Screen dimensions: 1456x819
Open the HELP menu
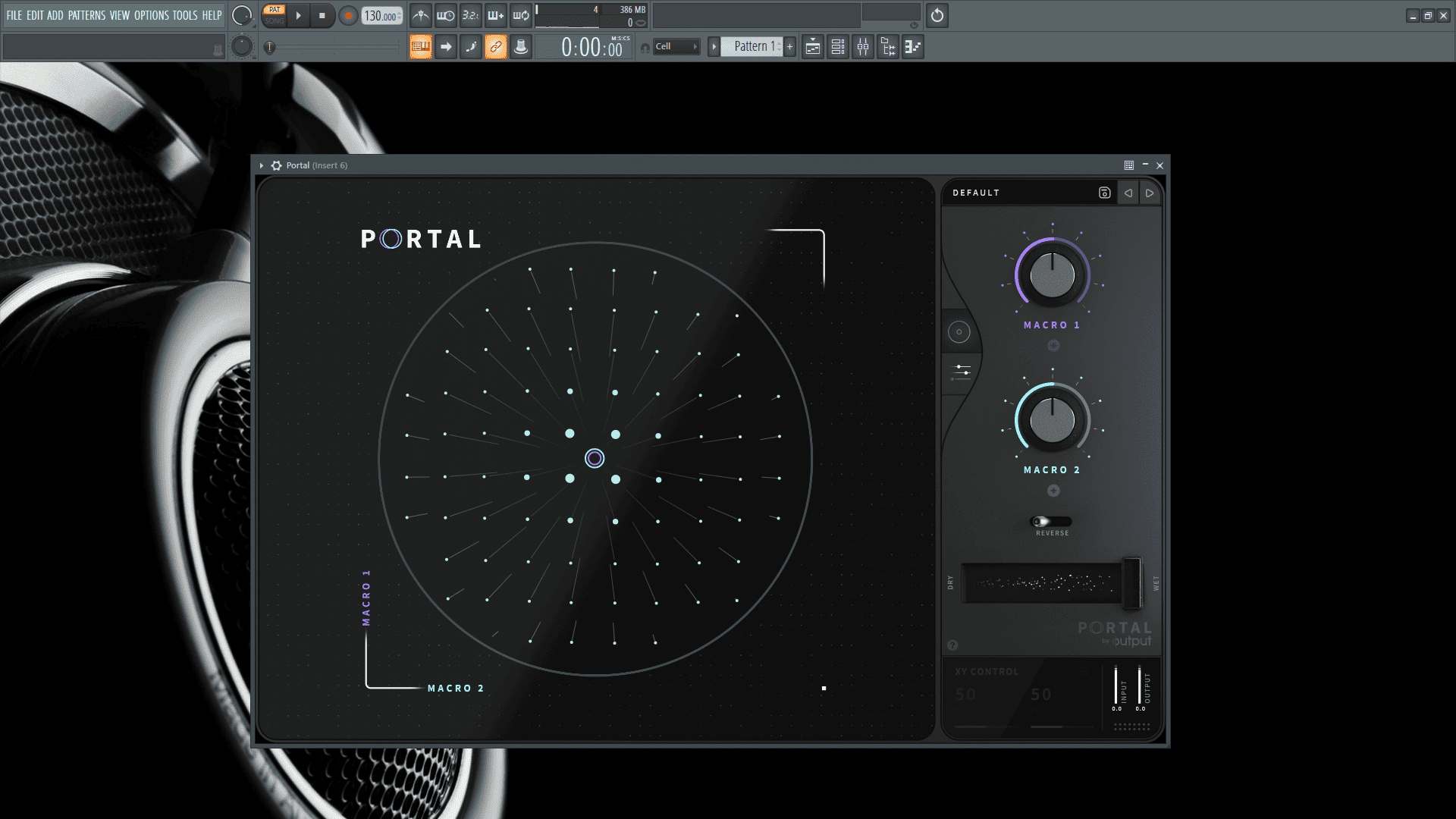pos(212,15)
